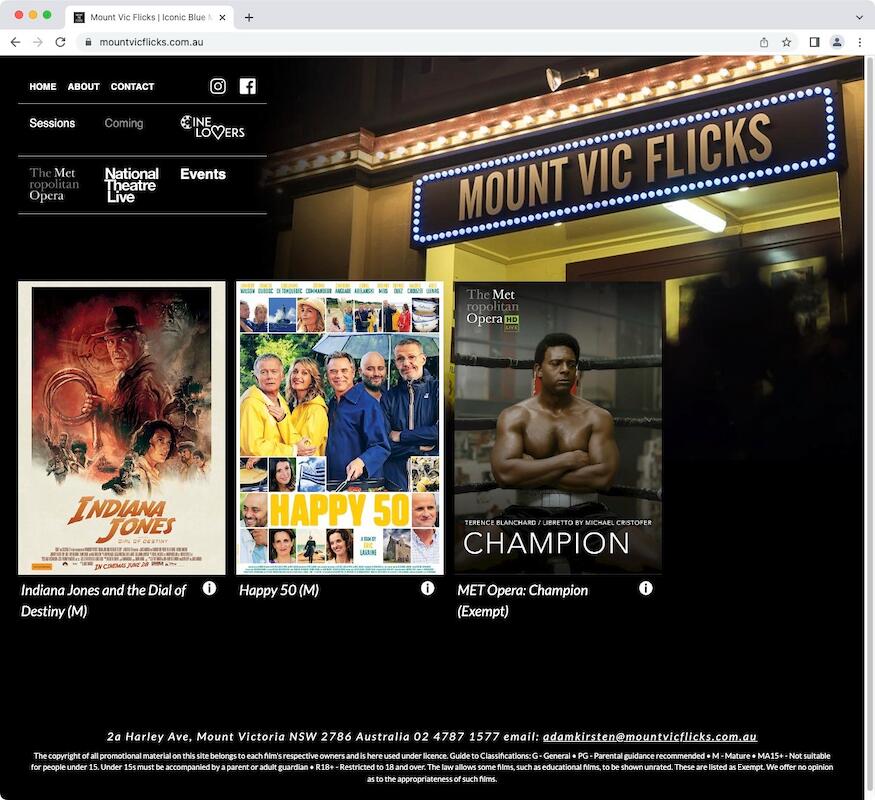Click the cinema address text in footer
The width and height of the screenshot is (875, 800).
(258, 736)
